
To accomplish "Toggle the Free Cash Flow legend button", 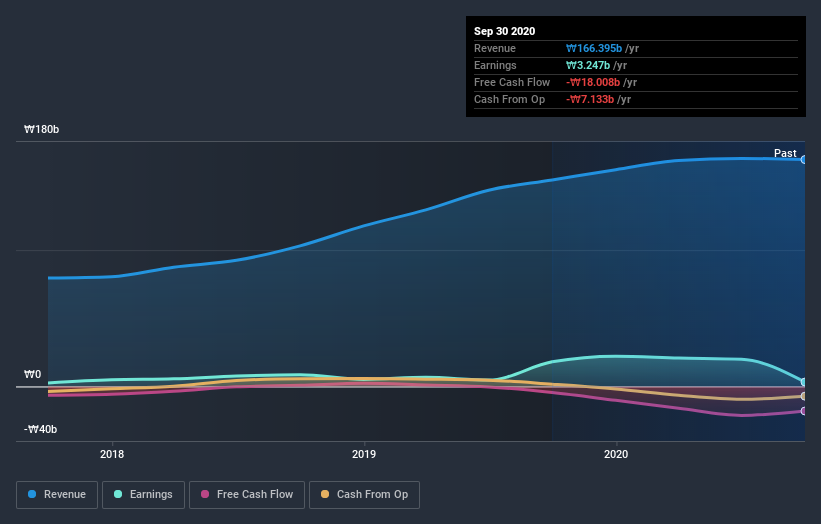I will pyautogui.click(x=247, y=495).
